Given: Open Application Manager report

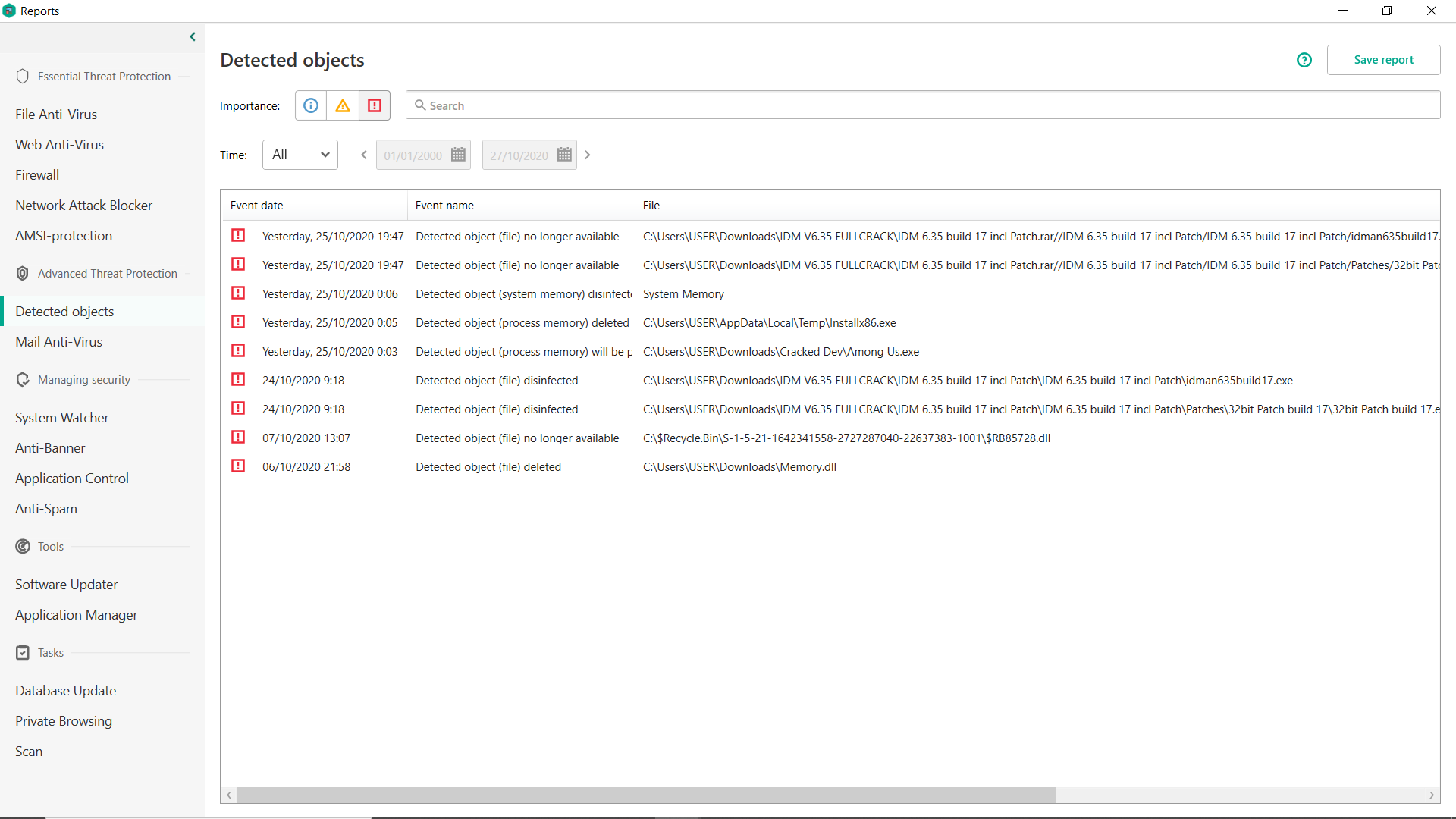Looking at the screenshot, I should 77,615.
